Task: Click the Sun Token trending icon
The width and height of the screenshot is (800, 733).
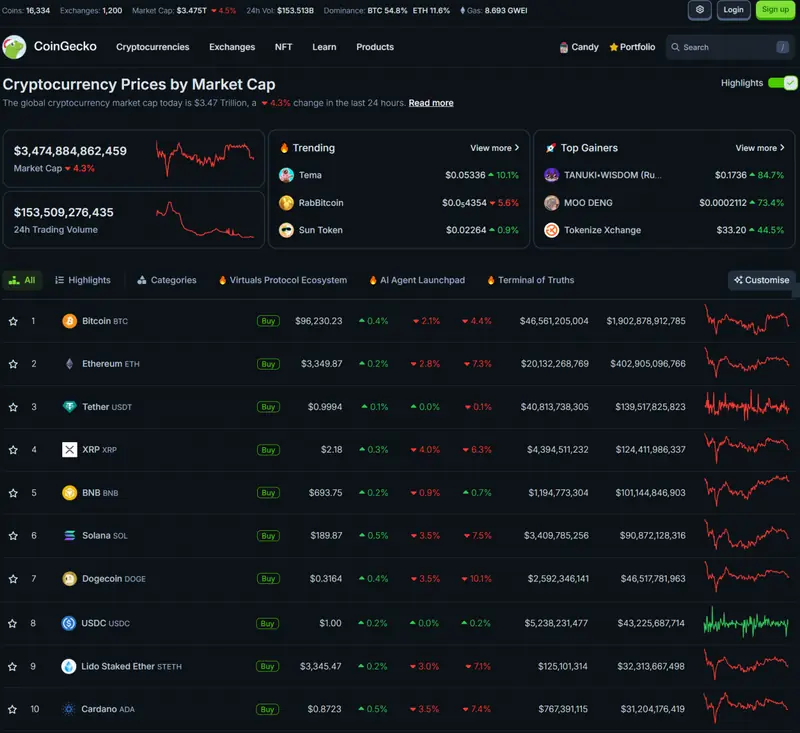Action: 286,230
